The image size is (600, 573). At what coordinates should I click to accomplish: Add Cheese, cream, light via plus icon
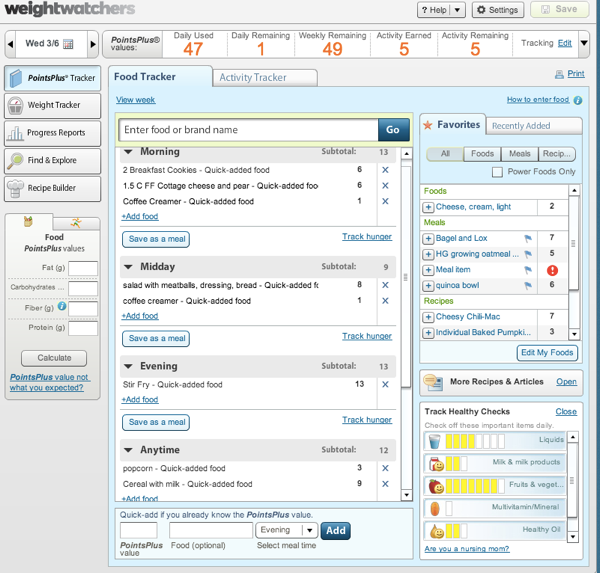click(428, 207)
